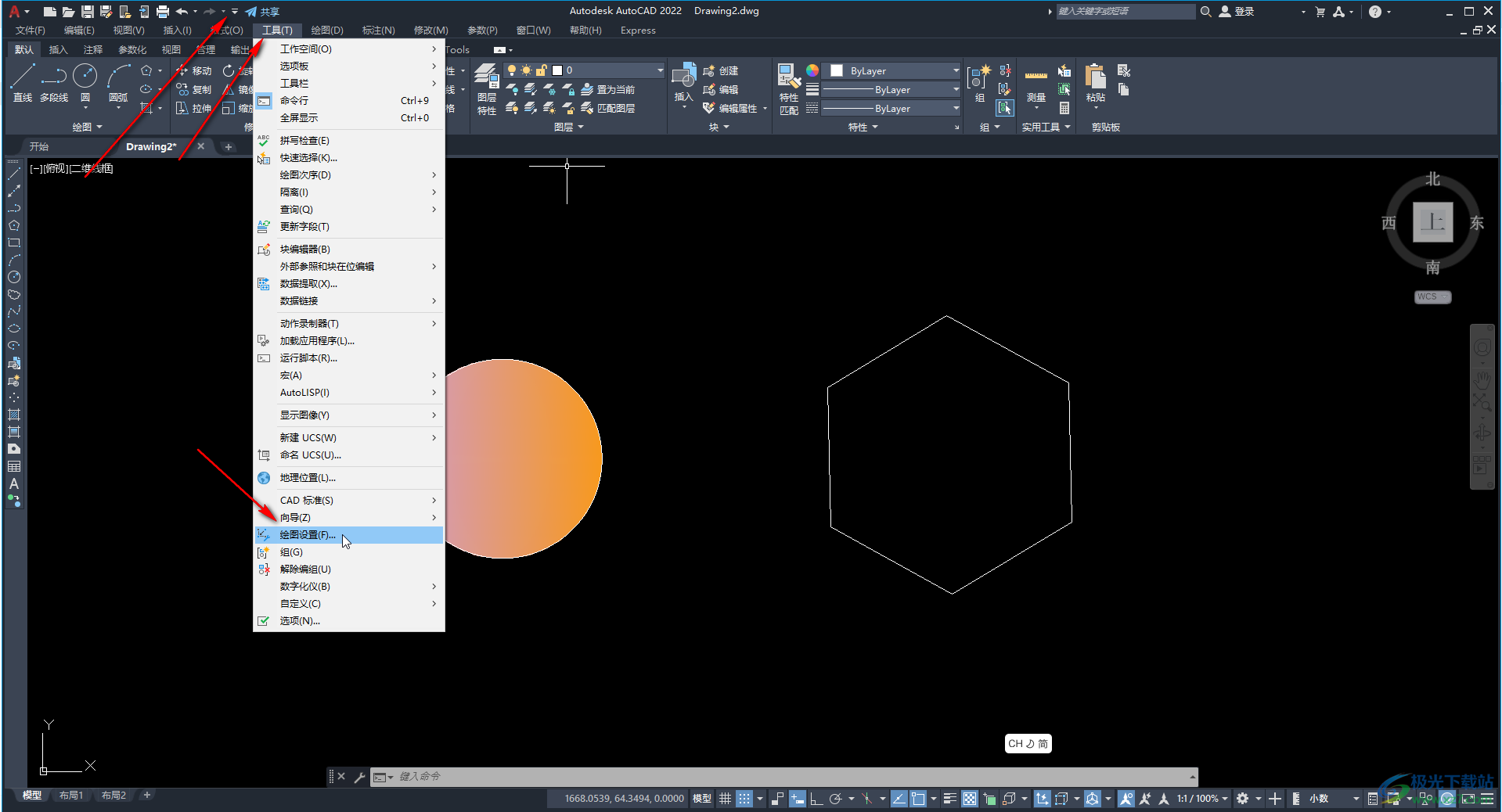This screenshot has width=1502, height=812.
Task: Expand the 块 (Block) panel title
Action: click(x=719, y=127)
